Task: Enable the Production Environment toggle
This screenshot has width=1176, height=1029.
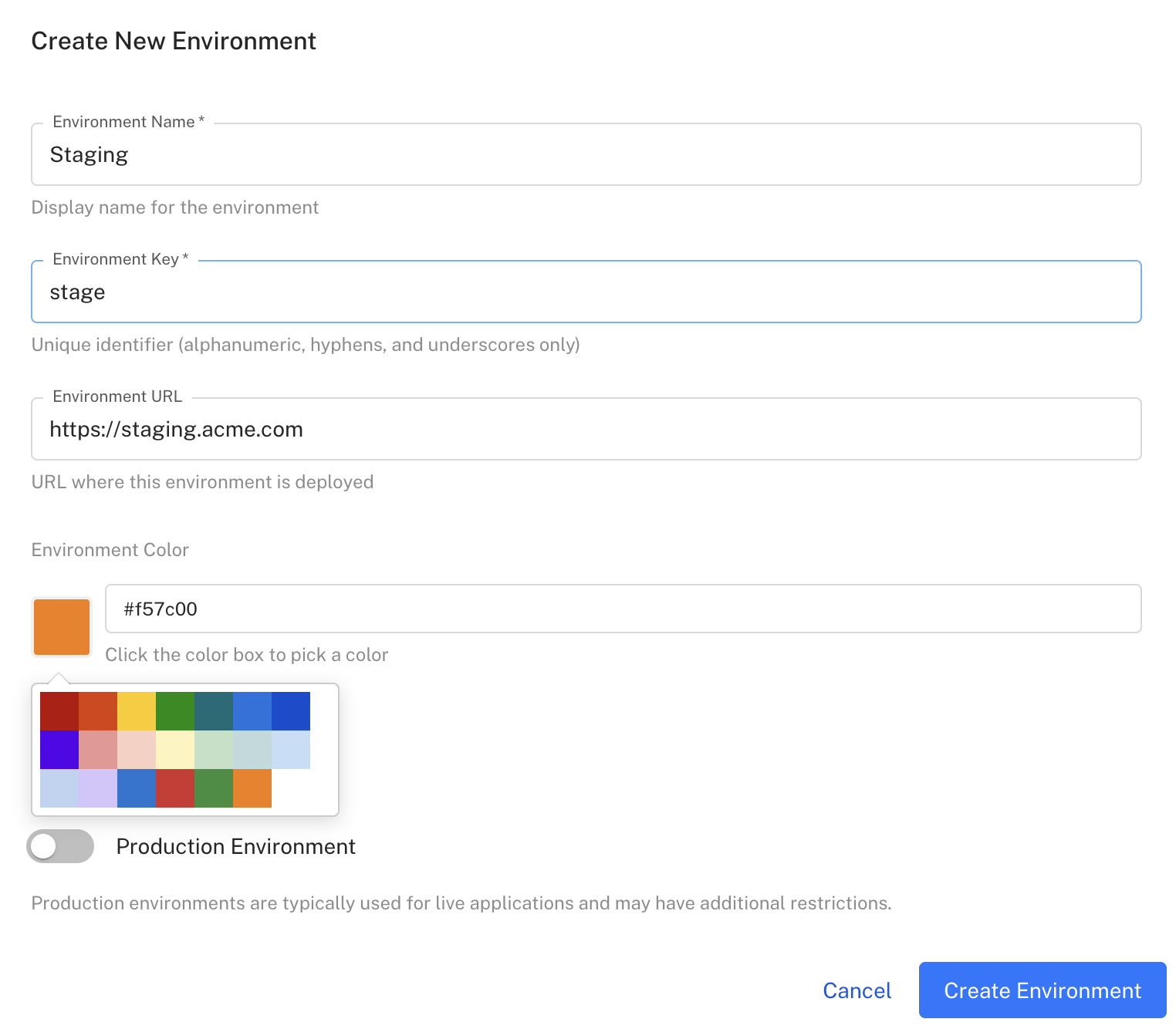Action: (x=60, y=846)
